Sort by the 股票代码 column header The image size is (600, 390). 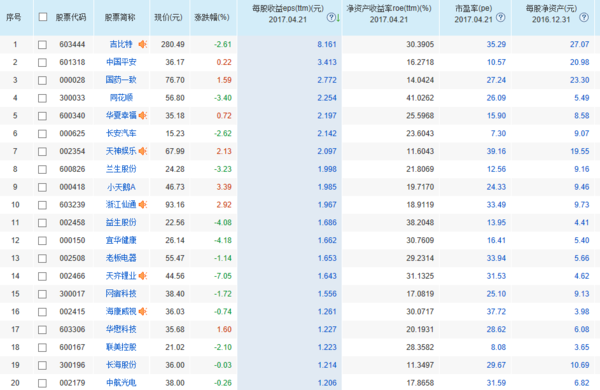pos(71,17)
